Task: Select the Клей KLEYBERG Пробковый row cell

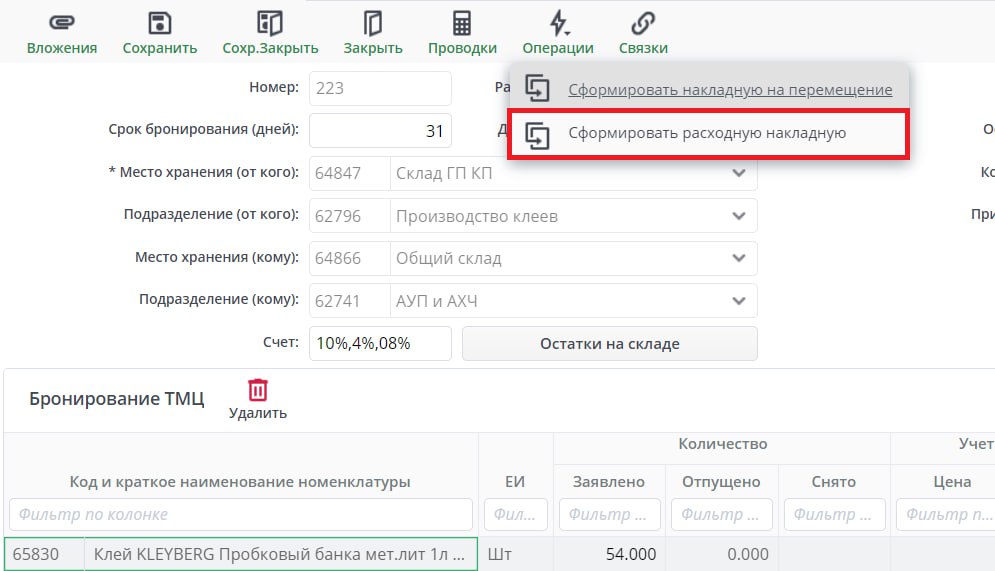Action: [280, 554]
